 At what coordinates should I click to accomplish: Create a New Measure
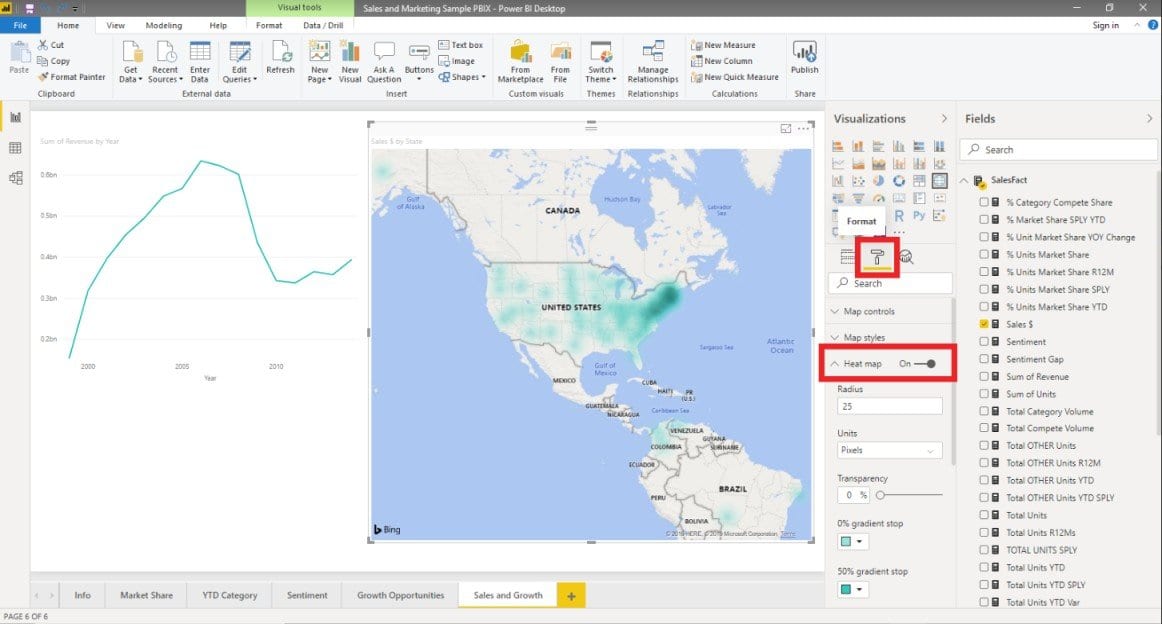tap(723, 45)
